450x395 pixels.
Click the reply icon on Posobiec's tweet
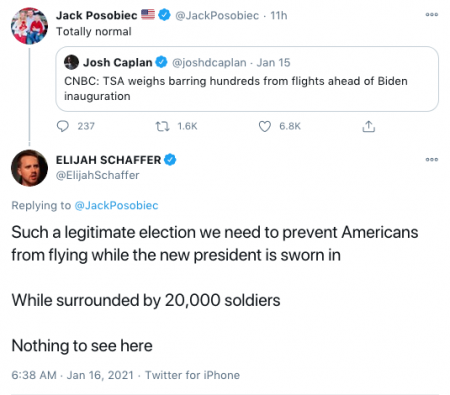tap(63, 126)
